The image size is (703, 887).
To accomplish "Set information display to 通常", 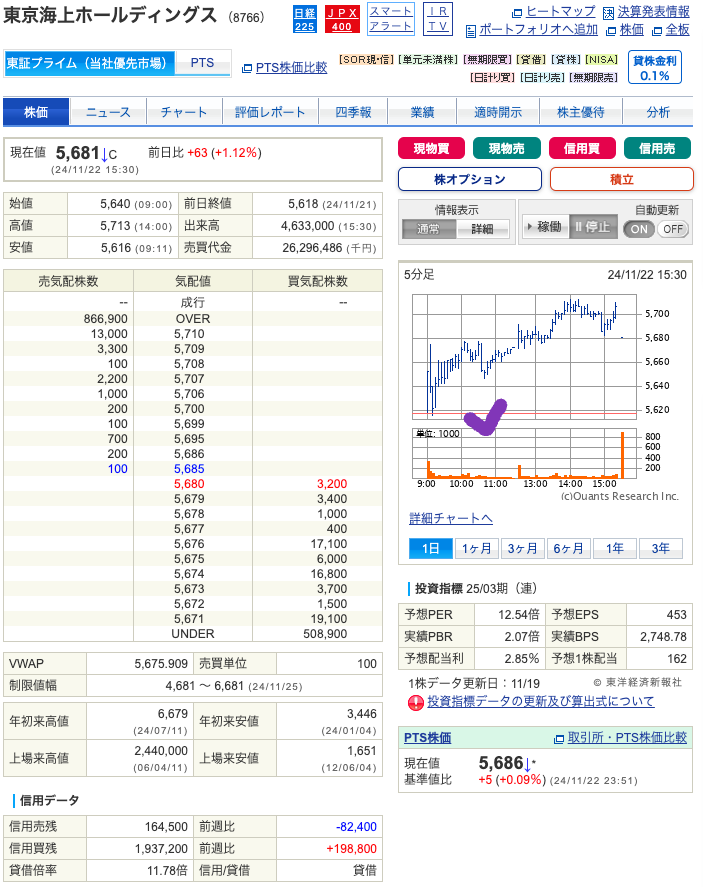I will pyautogui.click(x=428, y=229).
